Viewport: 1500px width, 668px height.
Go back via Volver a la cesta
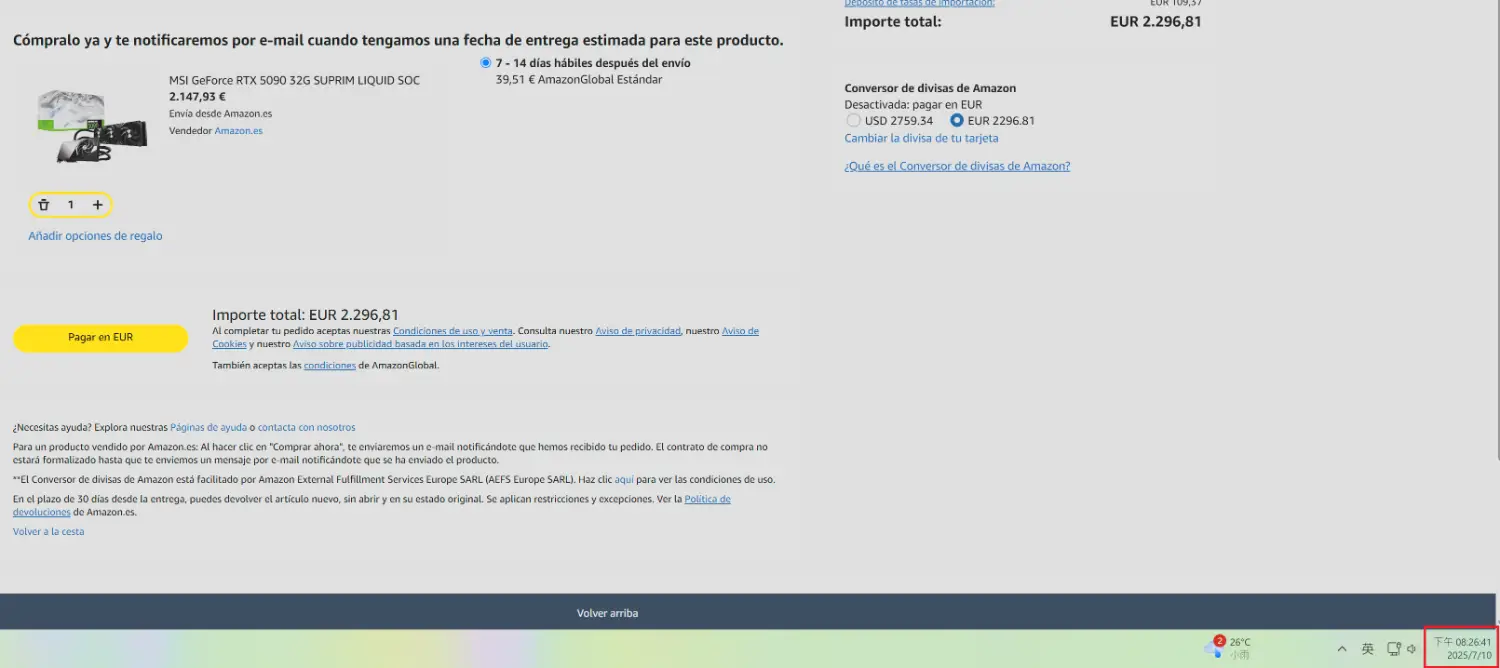pyautogui.click(x=48, y=532)
